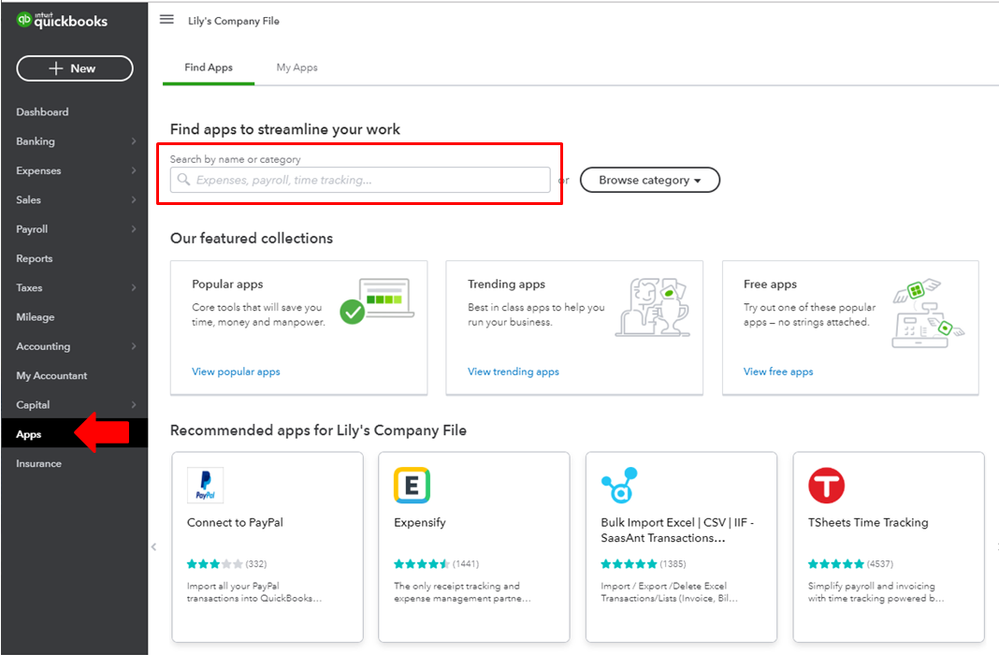This screenshot has height=656, width=999.
Task: Open Mileage in the sidebar
Action: coord(35,317)
